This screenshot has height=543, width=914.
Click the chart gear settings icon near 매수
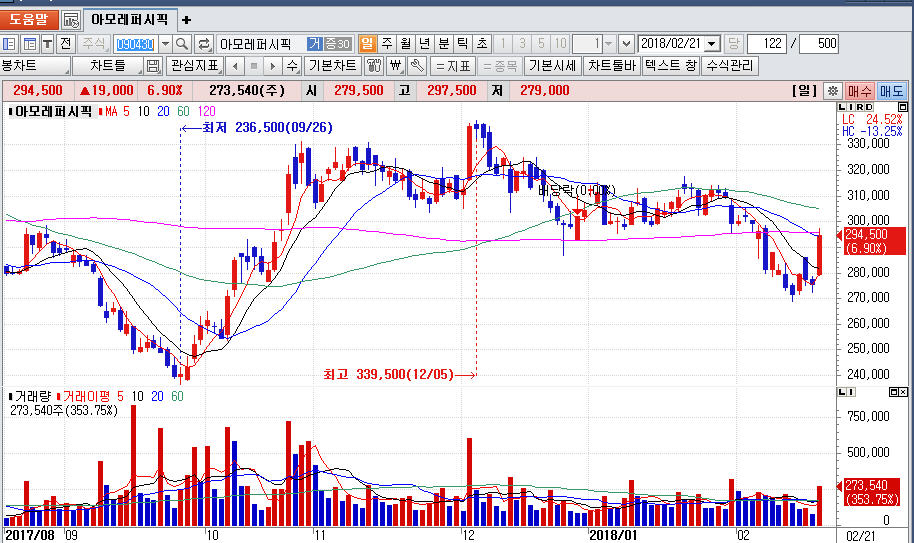click(832, 91)
